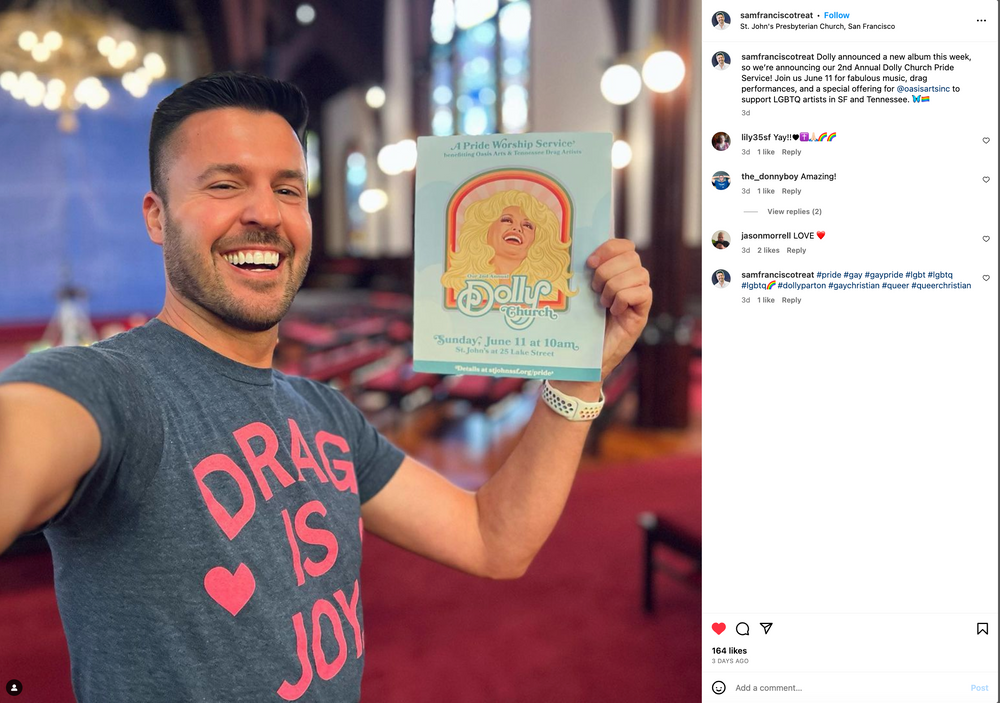Image resolution: width=1000 pixels, height=703 pixels.
Task: Open the emoji picker smiley icon
Action: 719,688
